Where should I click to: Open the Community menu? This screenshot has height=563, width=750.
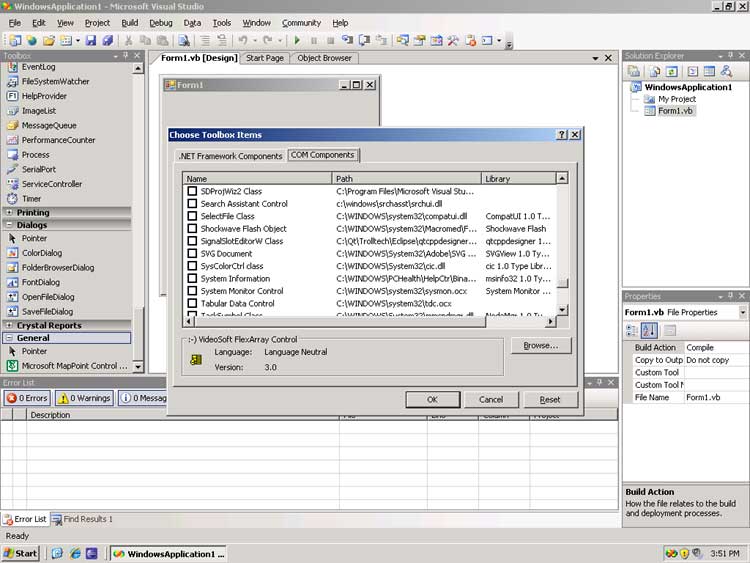(301, 23)
